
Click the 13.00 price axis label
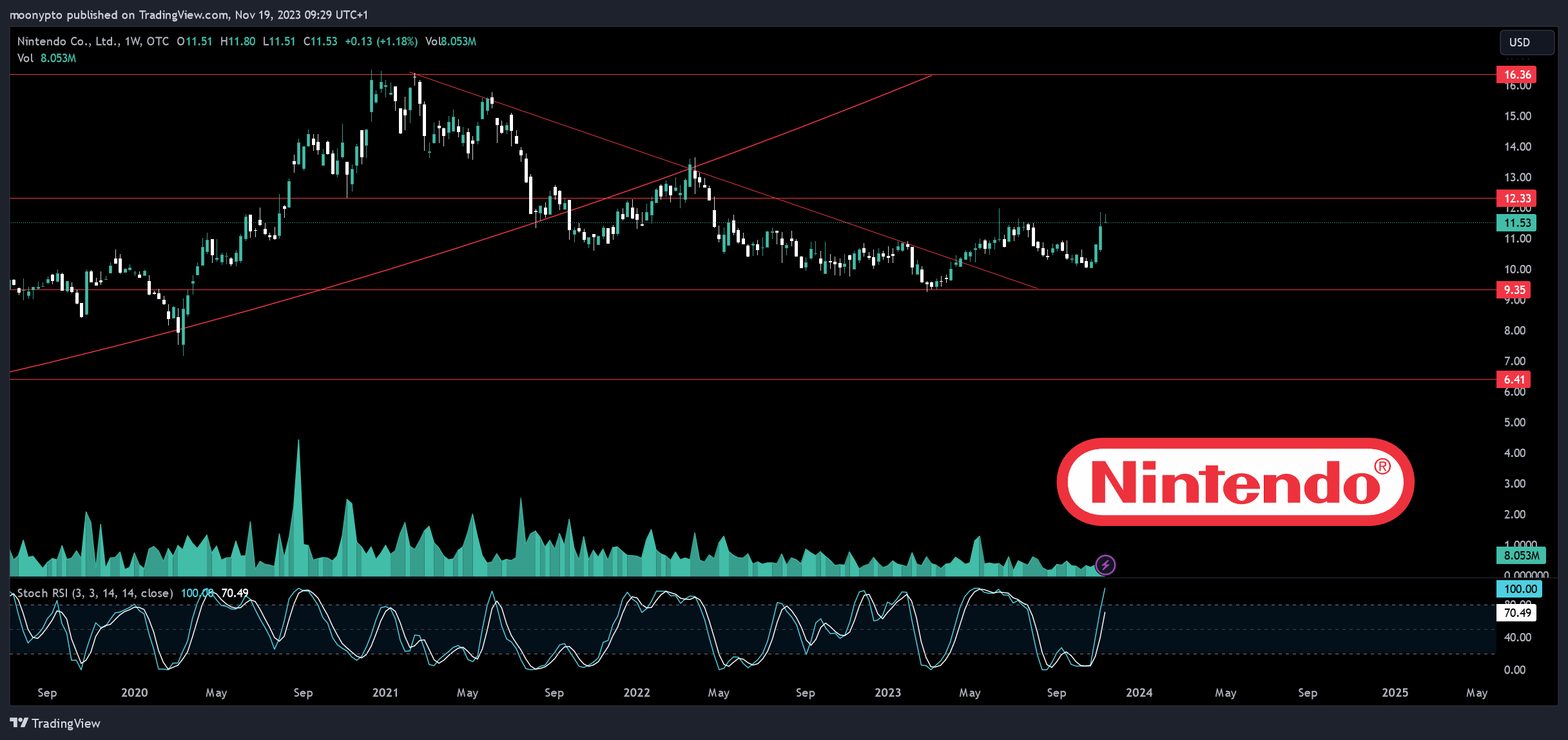click(1518, 178)
